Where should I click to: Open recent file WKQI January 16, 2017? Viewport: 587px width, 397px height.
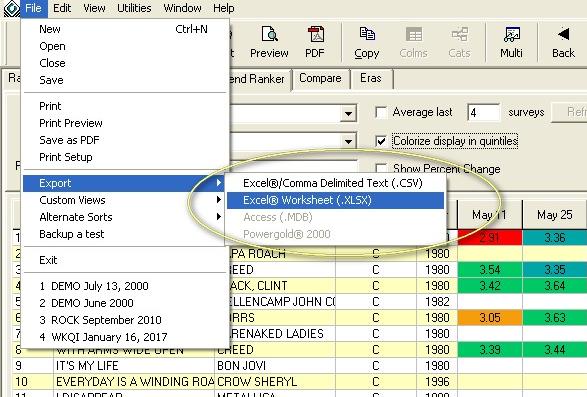103,337
